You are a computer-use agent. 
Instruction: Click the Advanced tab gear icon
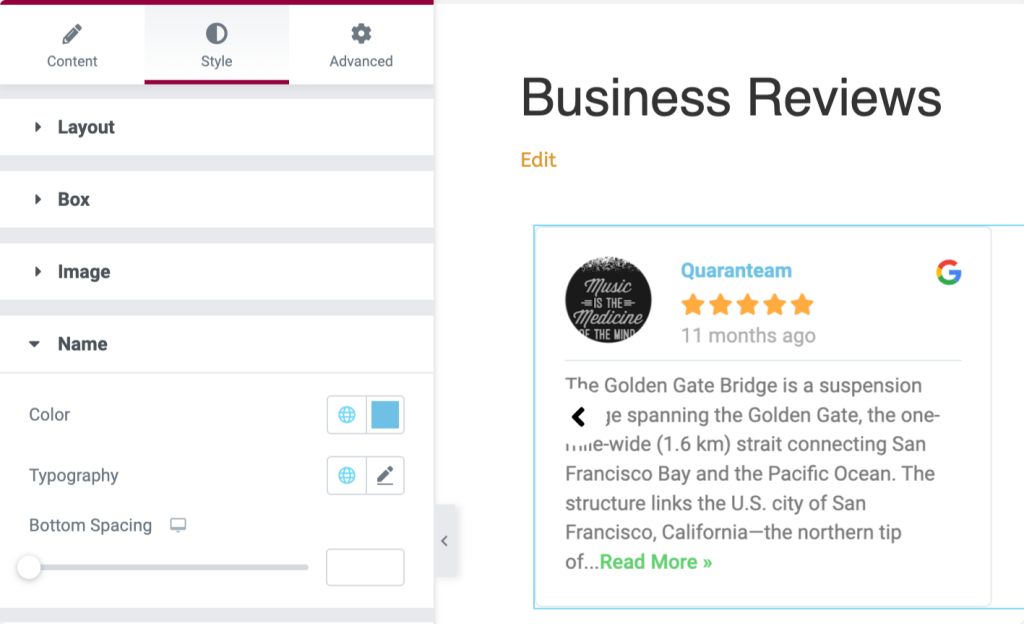point(361,35)
